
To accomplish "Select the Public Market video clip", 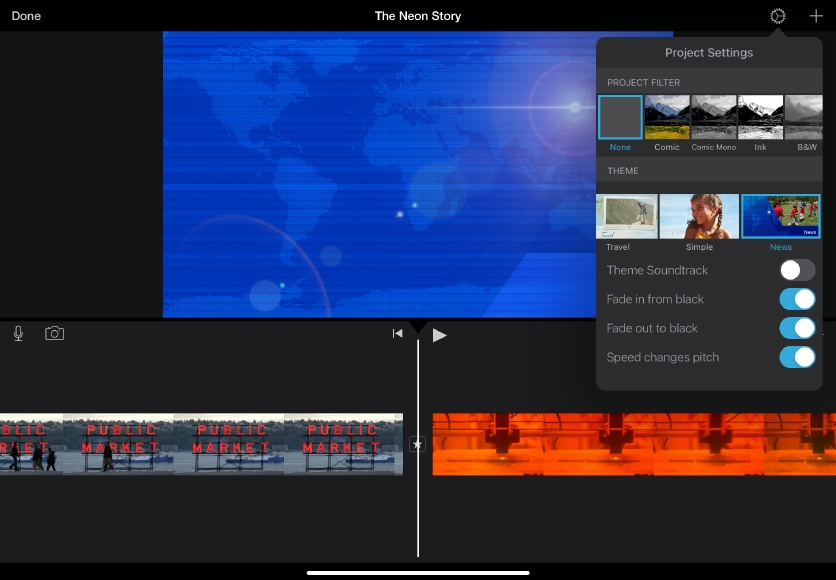I will pyautogui.click(x=200, y=444).
